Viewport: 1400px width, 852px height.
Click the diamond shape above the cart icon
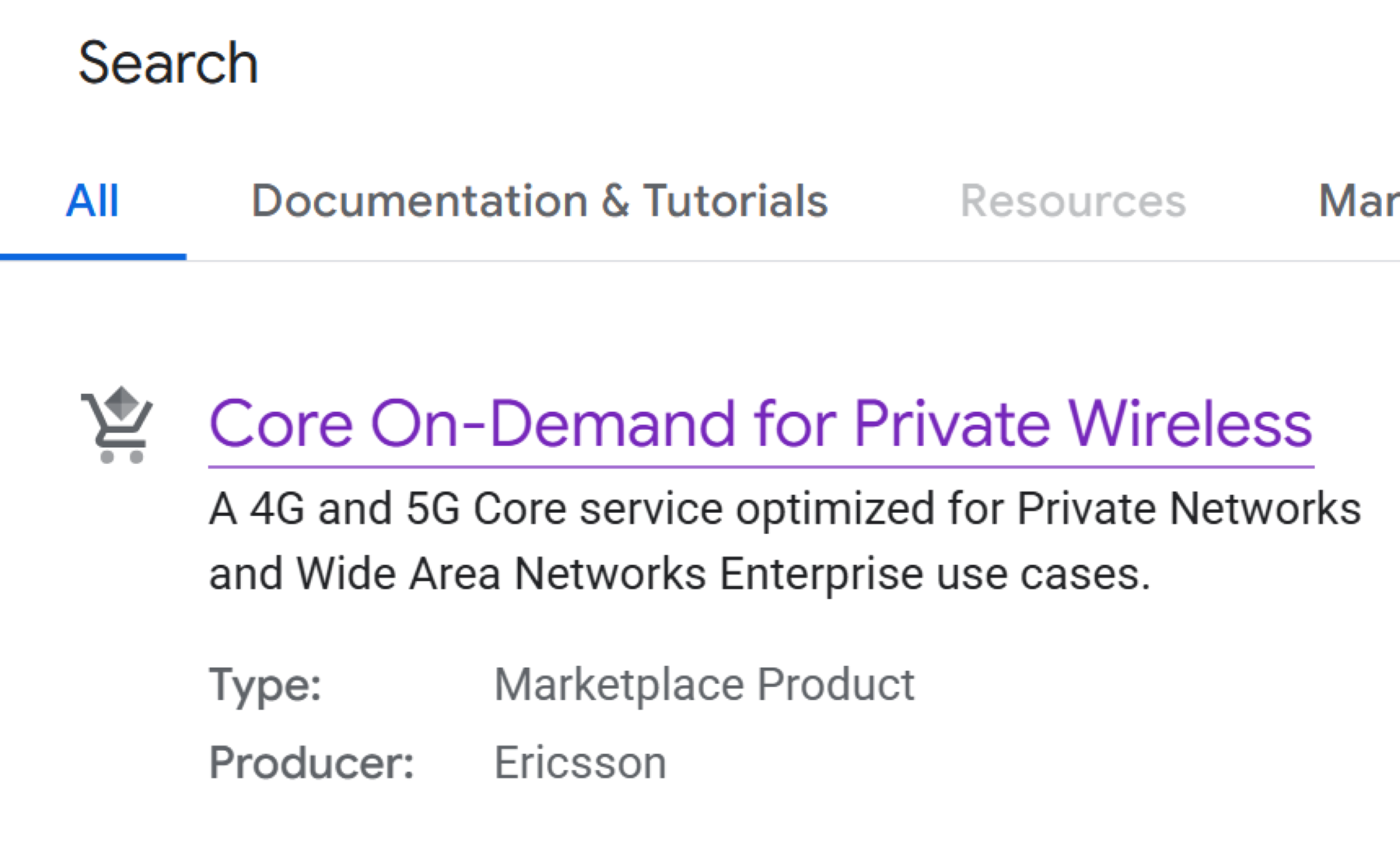coord(121,402)
